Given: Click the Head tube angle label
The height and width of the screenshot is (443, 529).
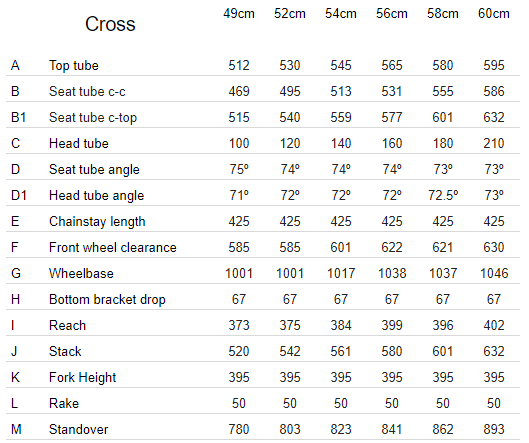Looking at the screenshot, I should (x=96, y=196).
